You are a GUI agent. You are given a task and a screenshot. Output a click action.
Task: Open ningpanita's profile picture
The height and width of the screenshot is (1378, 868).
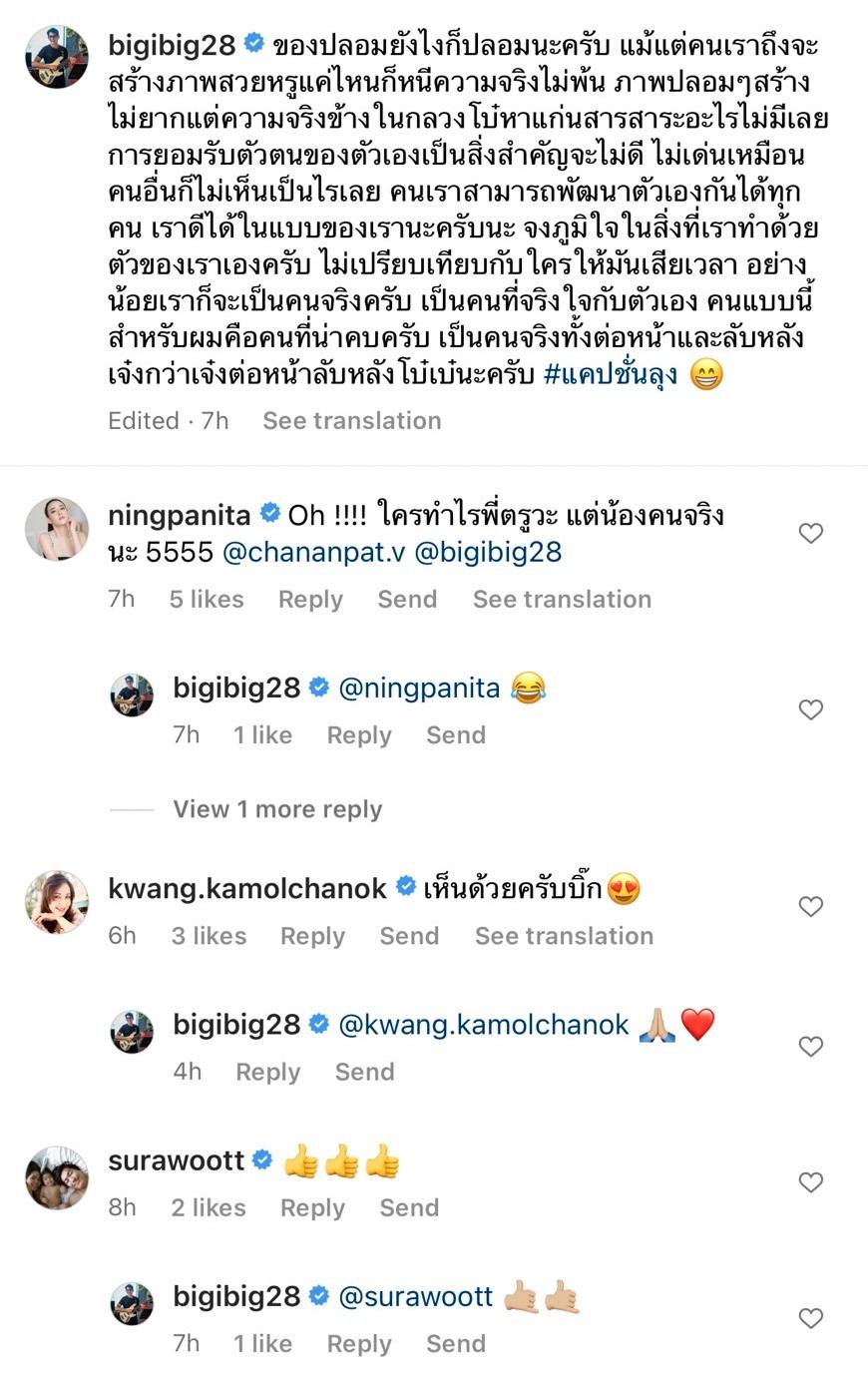tap(57, 529)
